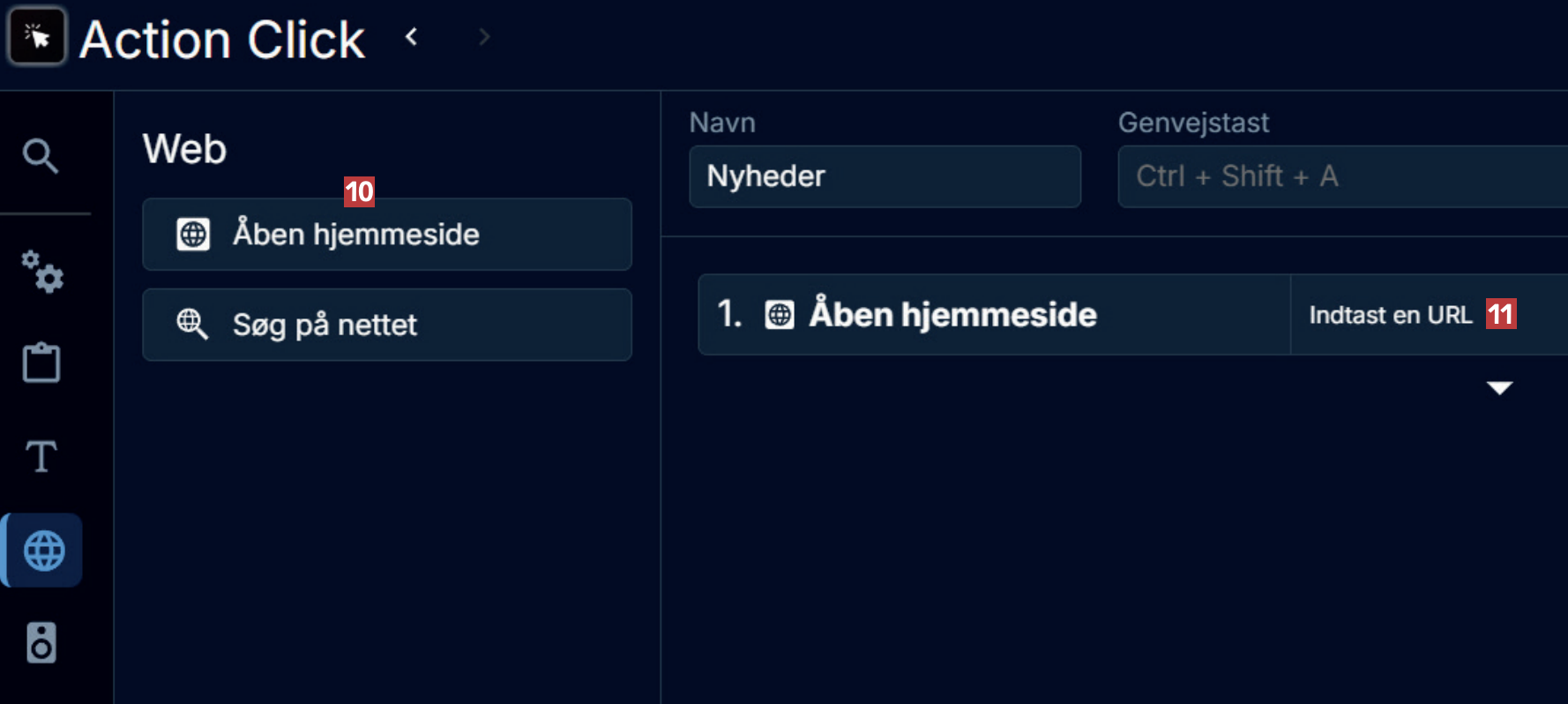
Task: Select the text category icon in sidebar
Action: 41,457
